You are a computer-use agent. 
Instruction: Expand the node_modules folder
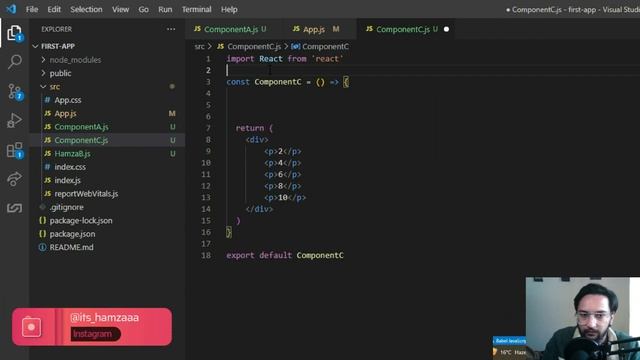click(x=75, y=60)
